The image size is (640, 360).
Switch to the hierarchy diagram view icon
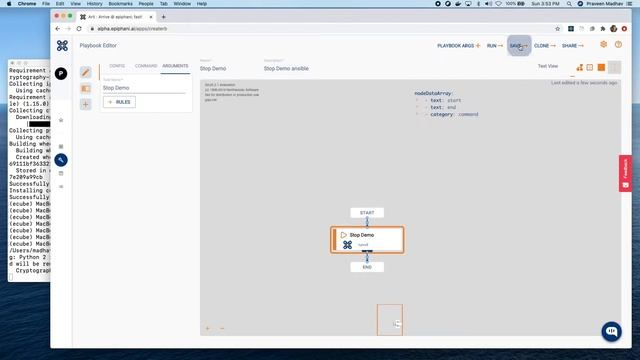[580, 67]
